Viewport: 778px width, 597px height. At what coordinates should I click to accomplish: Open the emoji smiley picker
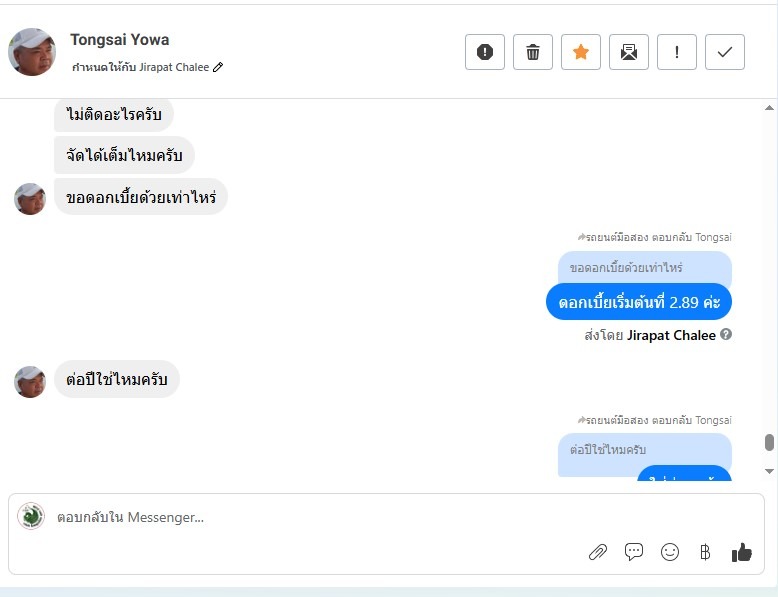point(670,552)
